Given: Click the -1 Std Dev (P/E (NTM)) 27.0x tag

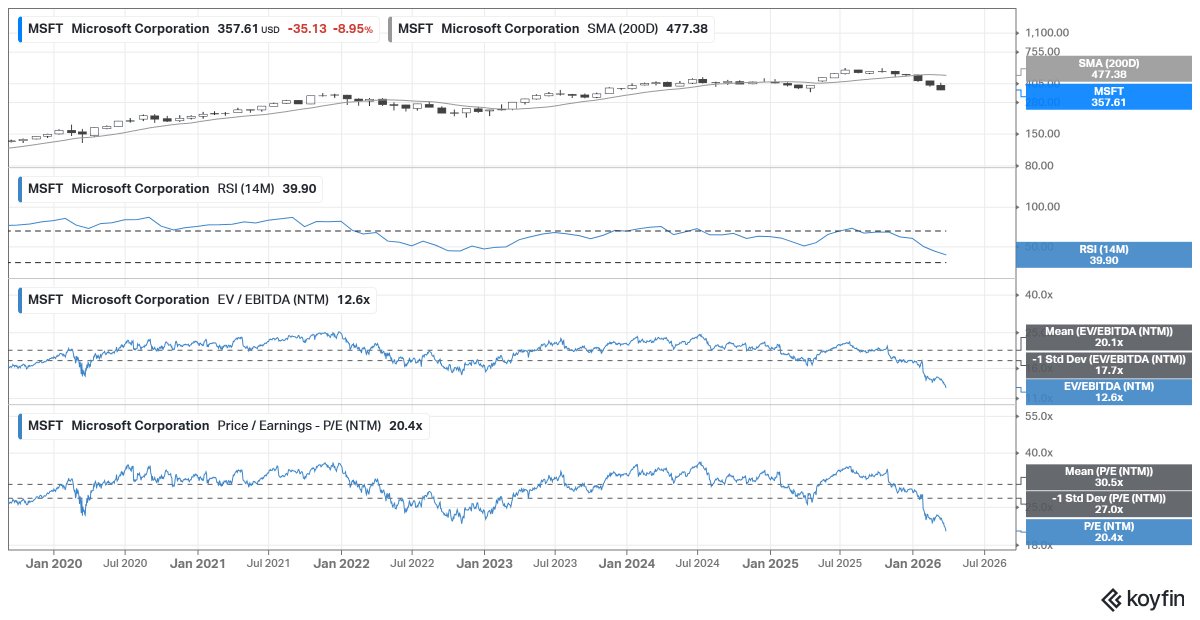Looking at the screenshot, I should (1109, 504).
